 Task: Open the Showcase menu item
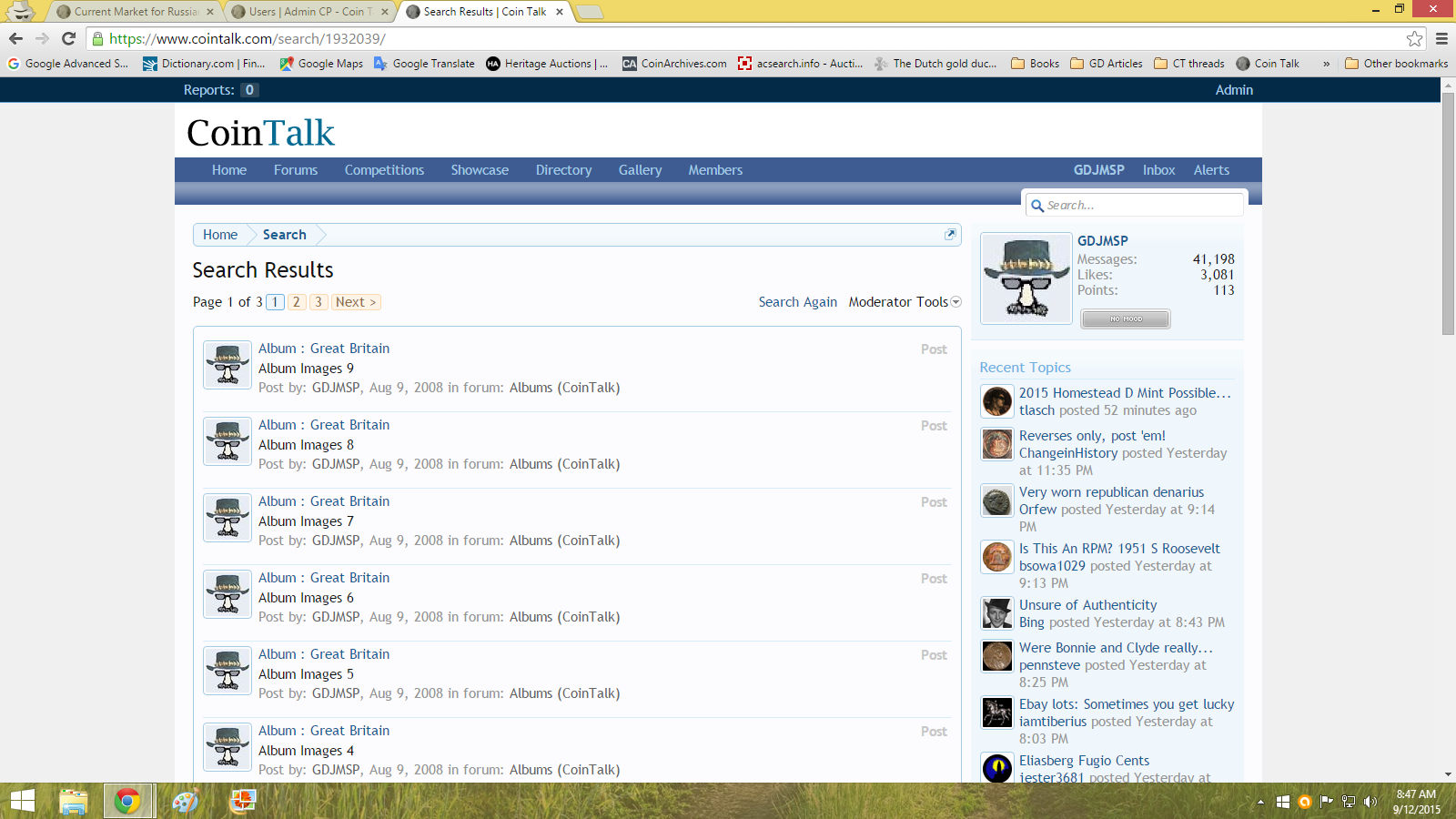(480, 170)
